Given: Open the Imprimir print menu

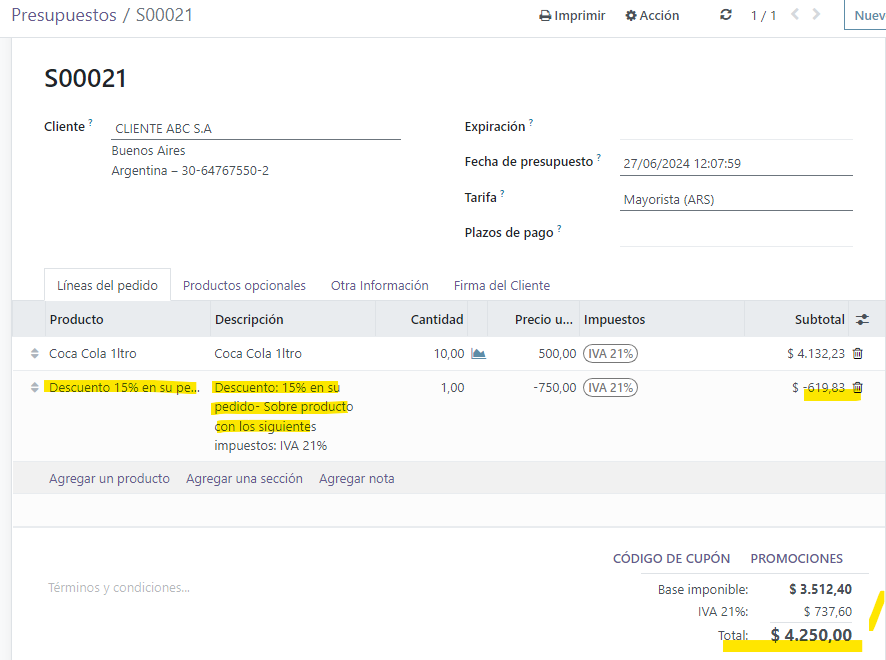Looking at the screenshot, I should [x=572, y=16].
